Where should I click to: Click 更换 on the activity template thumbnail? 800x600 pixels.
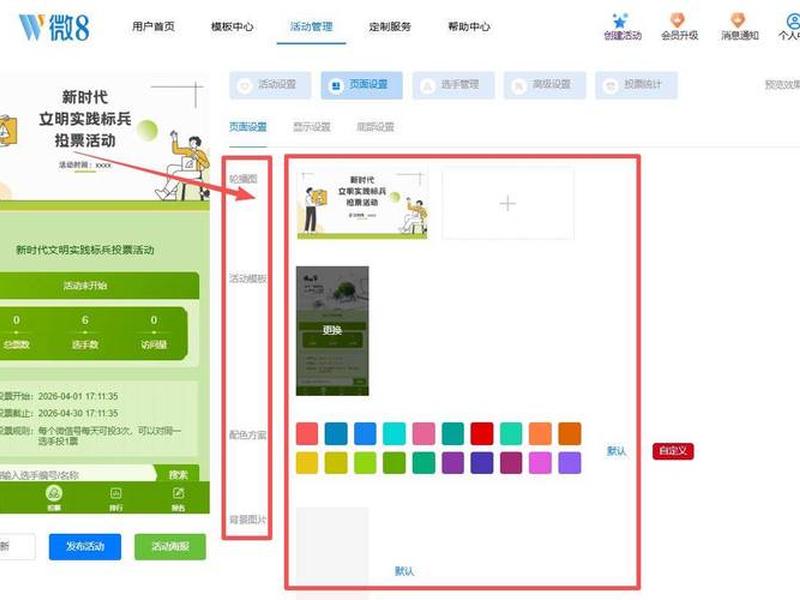pyautogui.click(x=332, y=330)
